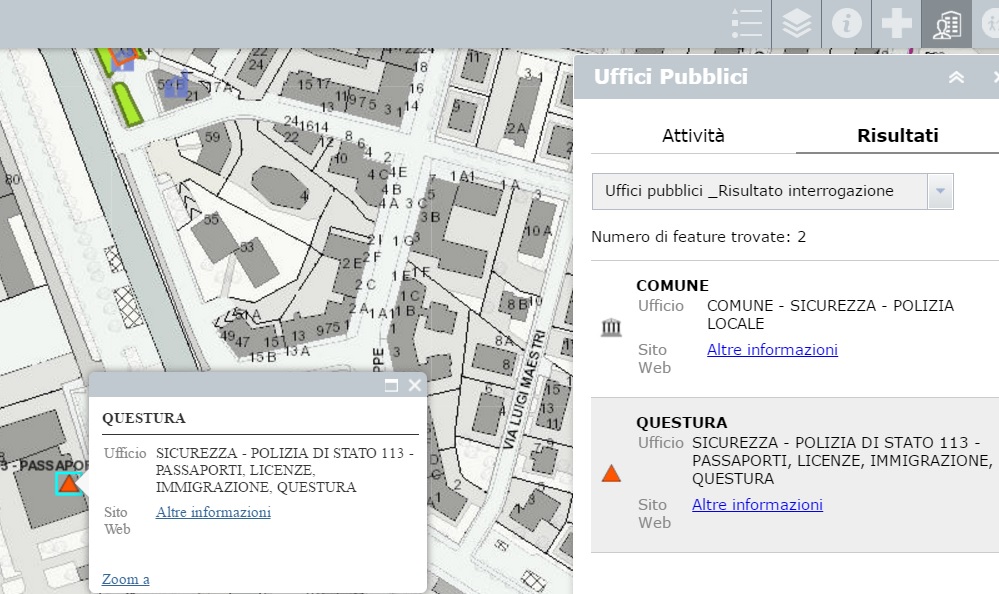Click orange triangle icon beside QUESTURA result
The width and height of the screenshot is (999, 594).
coord(611,474)
